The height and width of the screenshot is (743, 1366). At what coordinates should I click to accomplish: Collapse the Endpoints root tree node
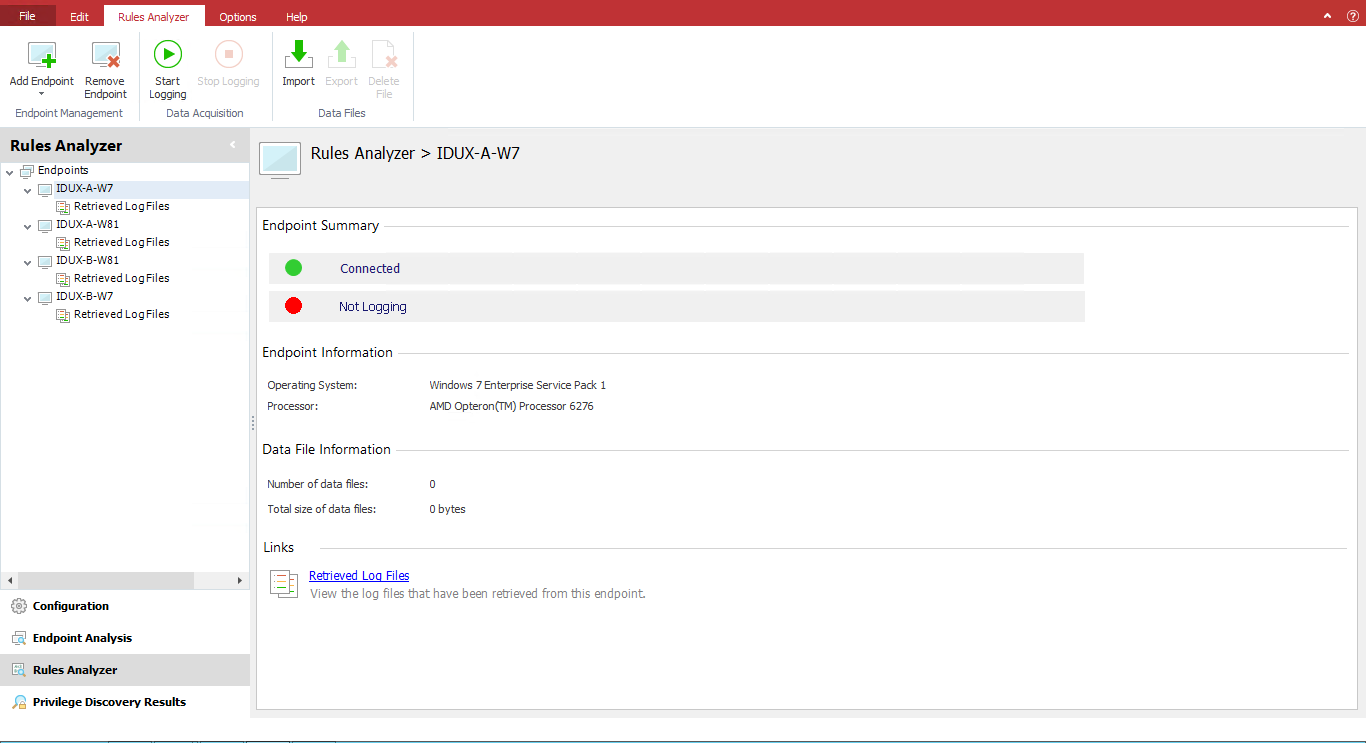(x=10, y=171)
